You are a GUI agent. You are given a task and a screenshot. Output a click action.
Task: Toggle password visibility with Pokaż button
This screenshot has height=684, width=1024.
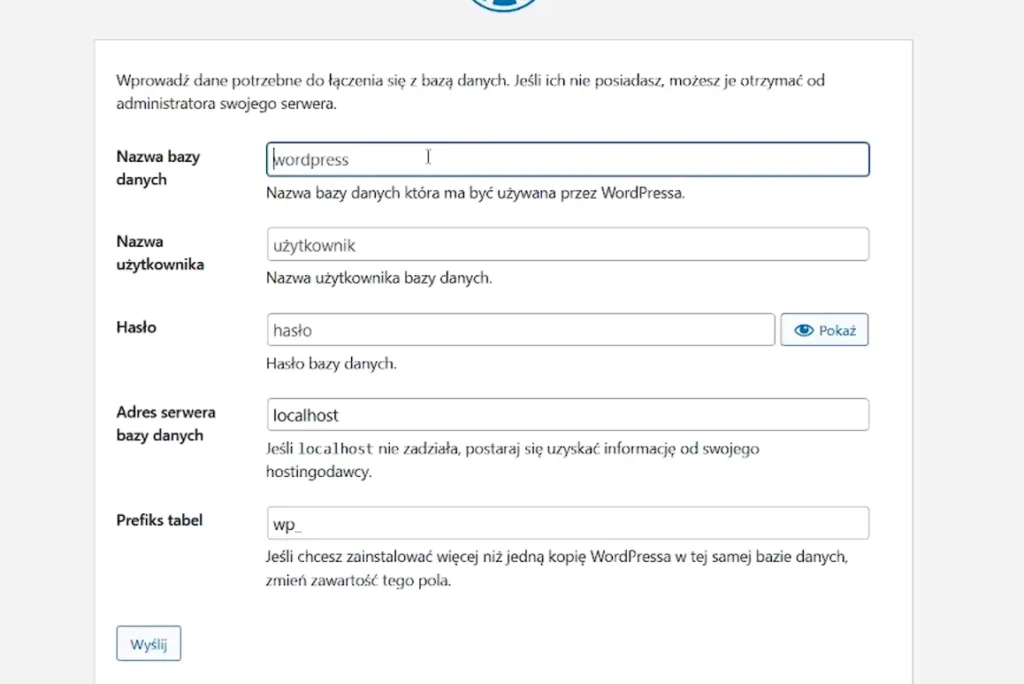[824, 330]
